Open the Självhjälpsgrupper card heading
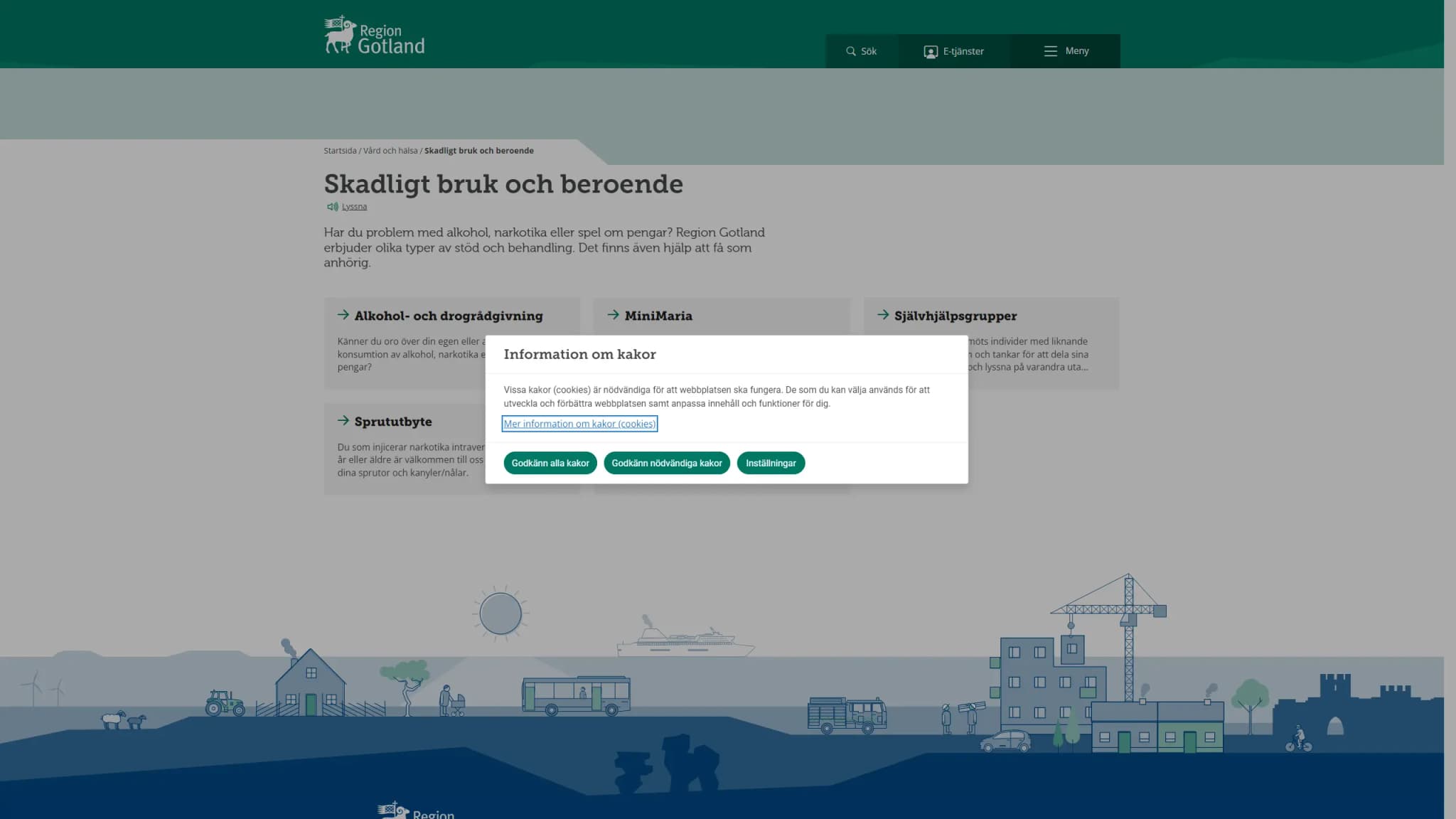The width and height of the screenshot is (1456, 819). click(955, 316)
